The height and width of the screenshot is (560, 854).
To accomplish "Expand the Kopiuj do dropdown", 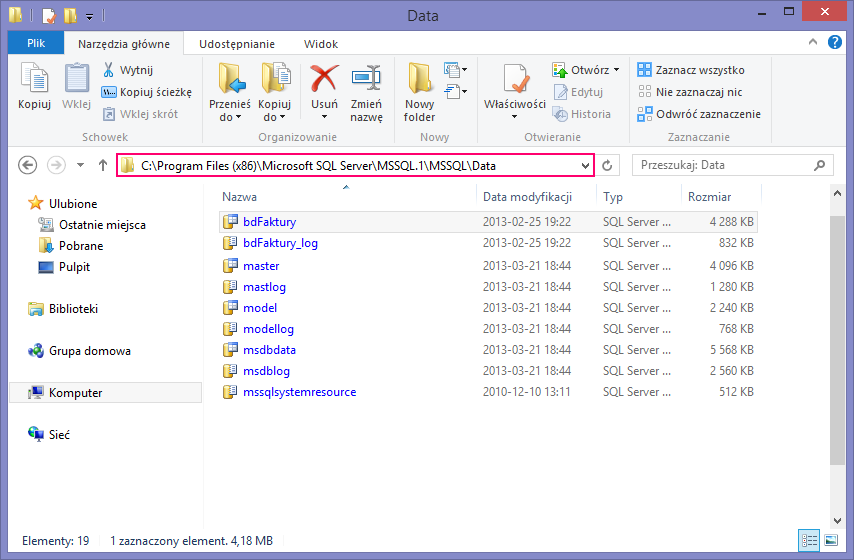I will [x=274, y=117].
